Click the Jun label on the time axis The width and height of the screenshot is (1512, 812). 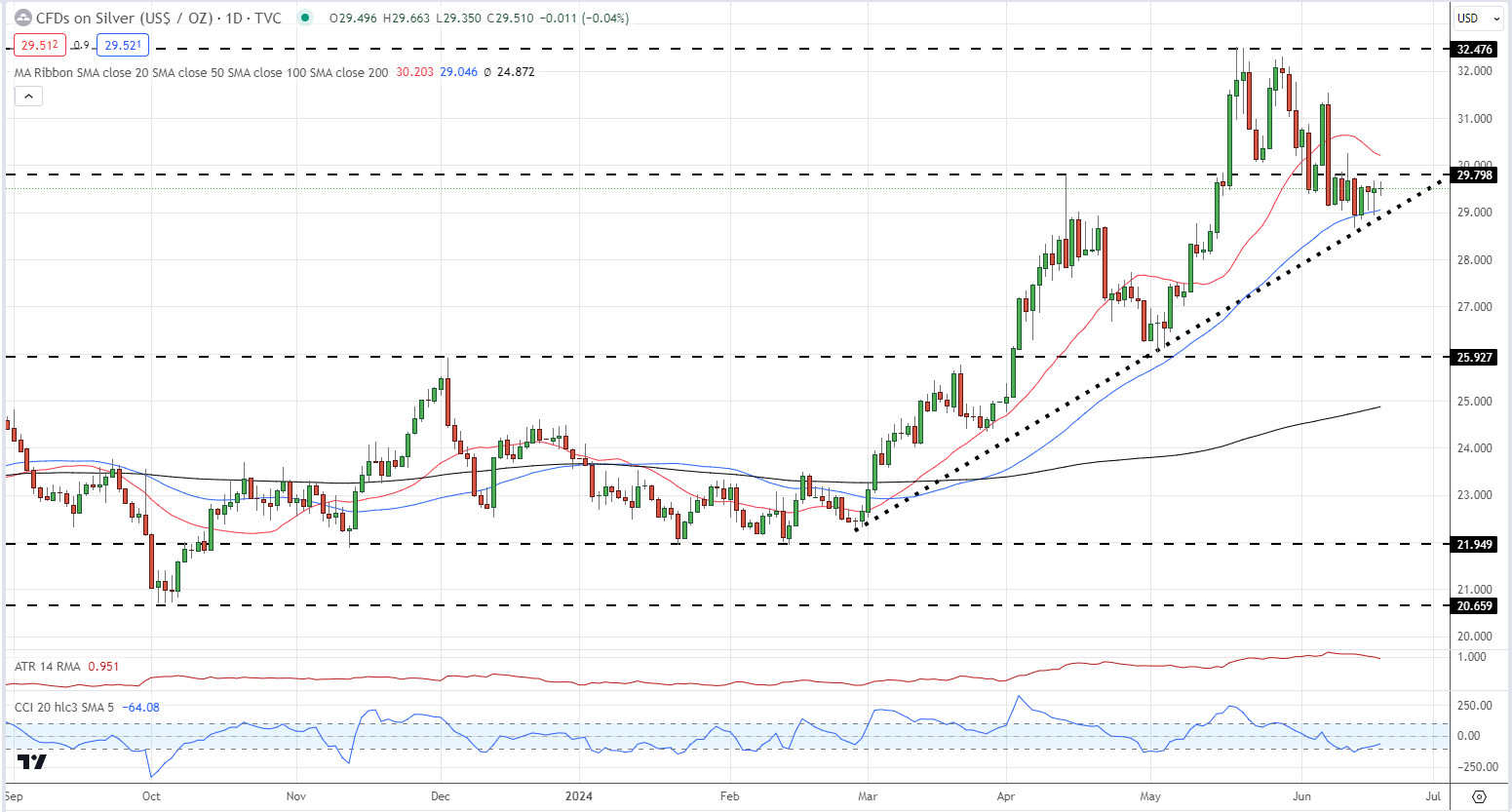pyautogui.click(x=1302, y=796)
